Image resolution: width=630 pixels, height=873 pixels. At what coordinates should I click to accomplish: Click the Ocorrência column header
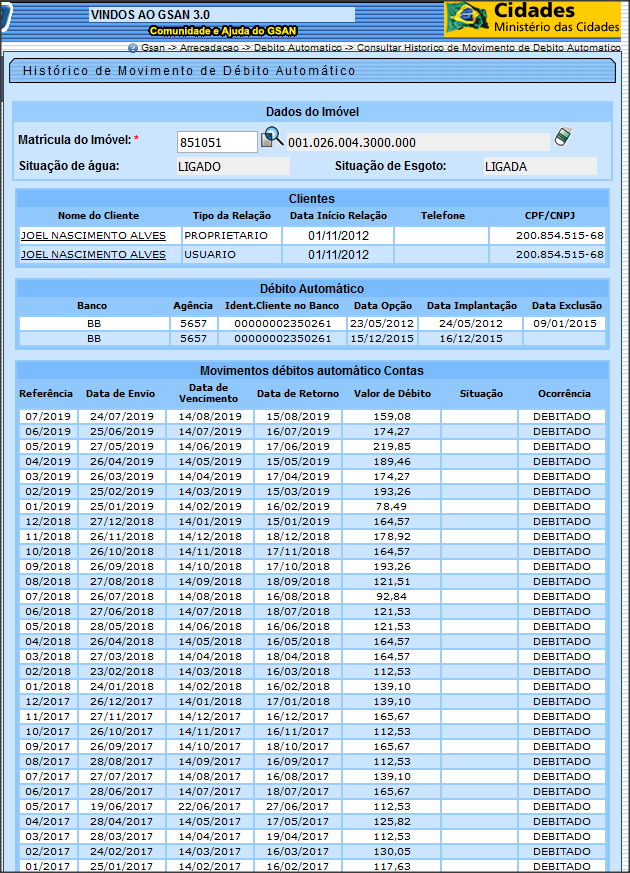tap(564, 394)
